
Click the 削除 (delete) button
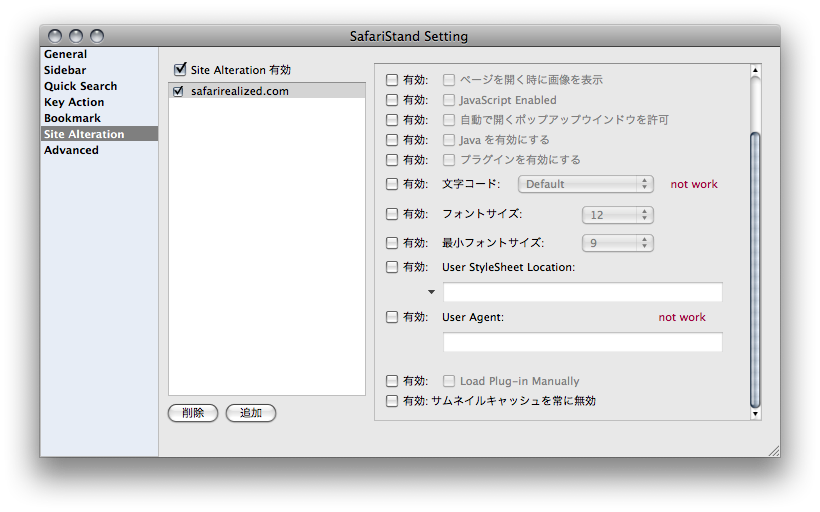(x=193, y=413)
